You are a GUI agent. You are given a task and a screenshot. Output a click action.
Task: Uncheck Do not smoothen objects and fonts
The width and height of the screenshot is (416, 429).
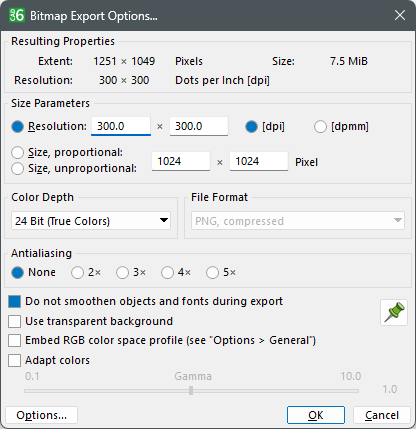point(15,301)
